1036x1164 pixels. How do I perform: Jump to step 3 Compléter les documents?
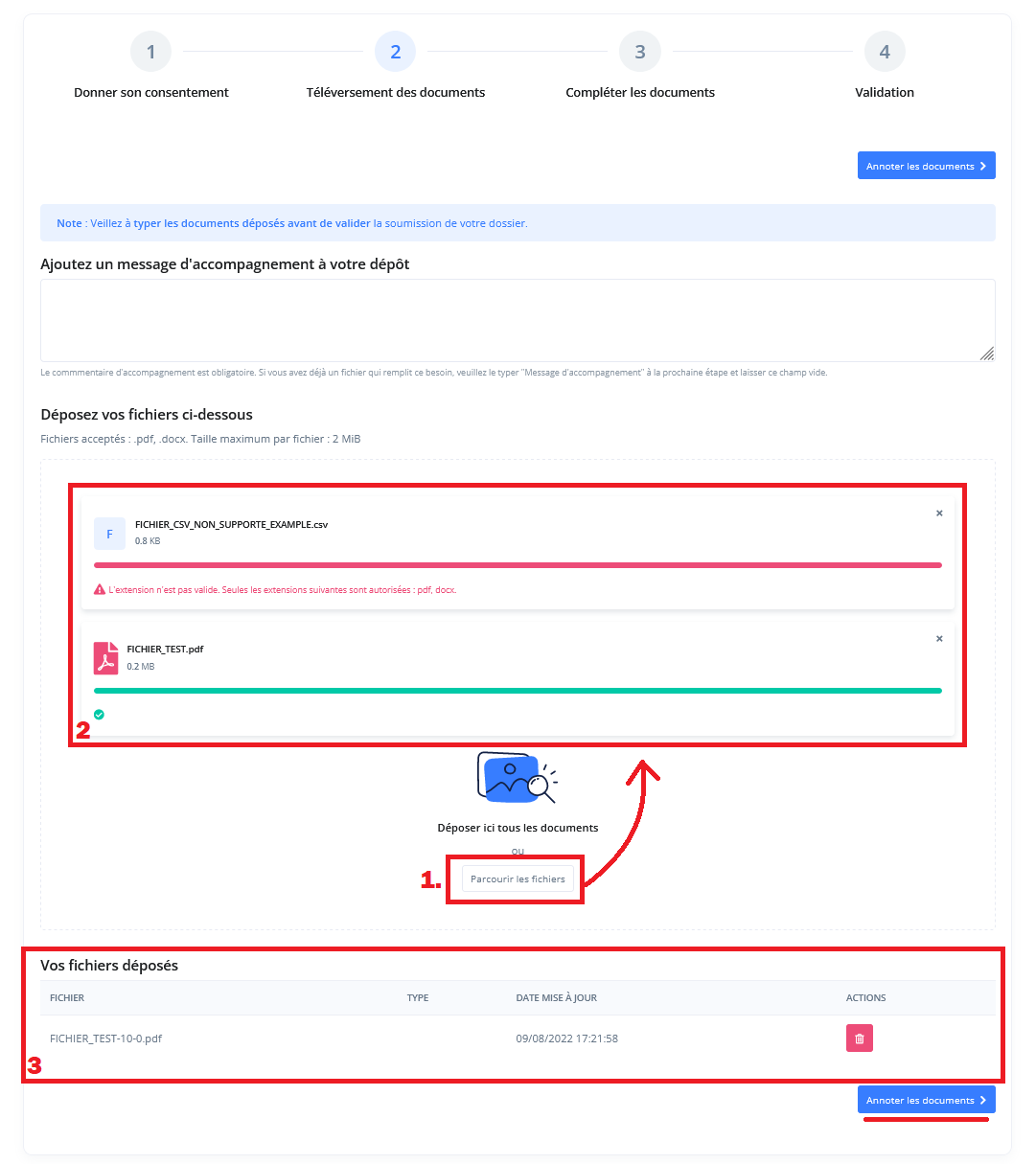(639, 52)
